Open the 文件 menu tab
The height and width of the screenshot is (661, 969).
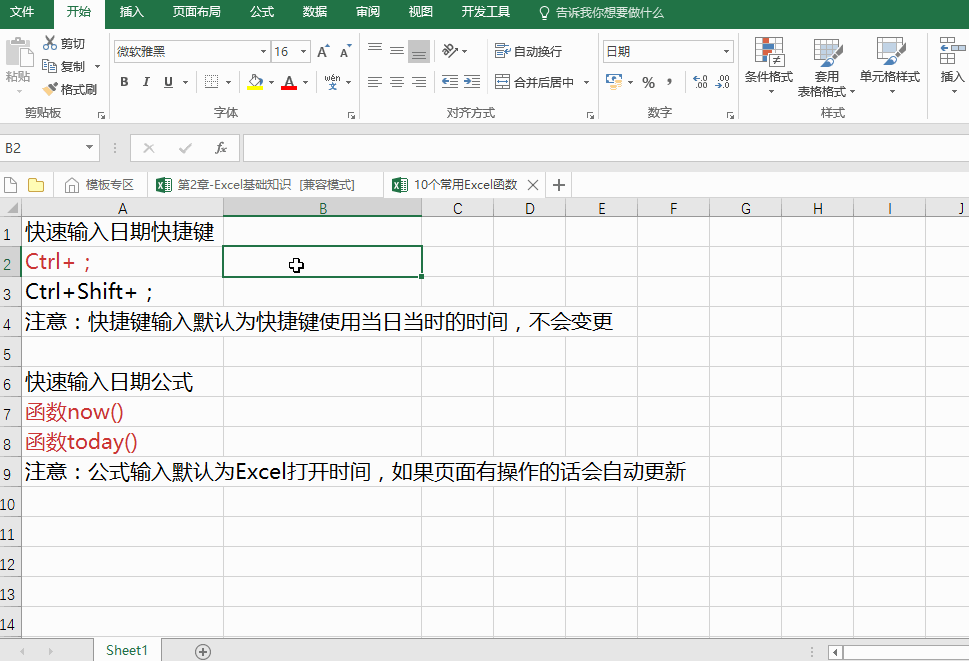(x=22, y=12)
